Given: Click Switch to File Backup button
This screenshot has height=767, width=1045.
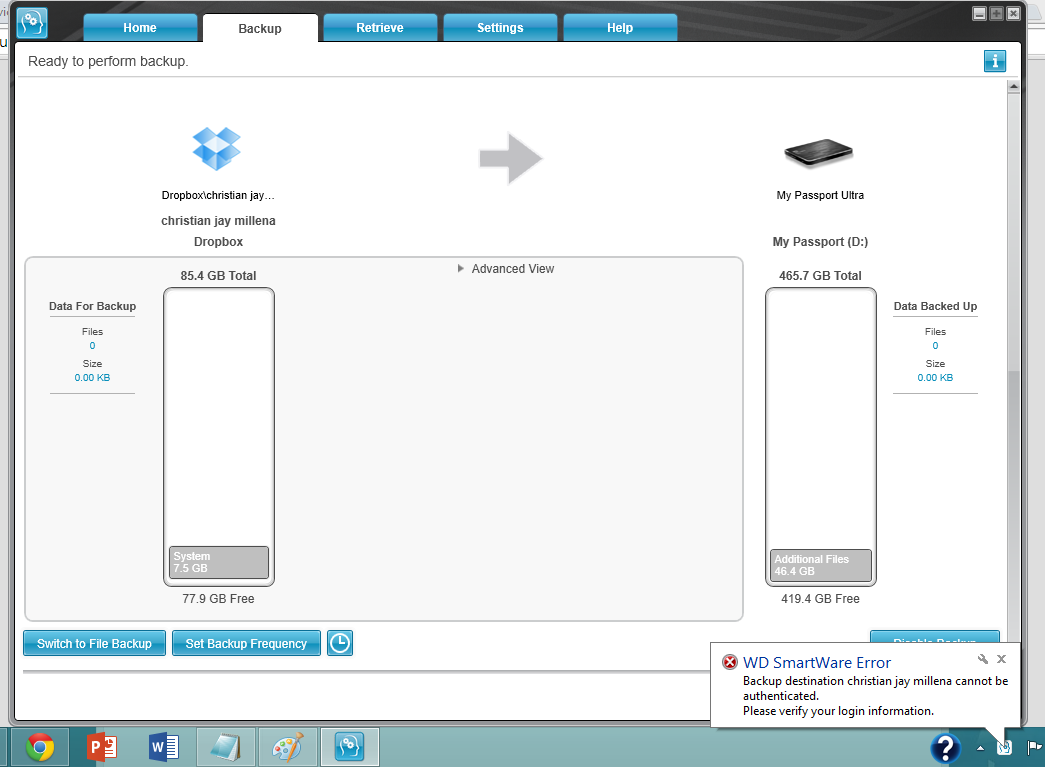Looking at the screenshot, I should 95,643.
